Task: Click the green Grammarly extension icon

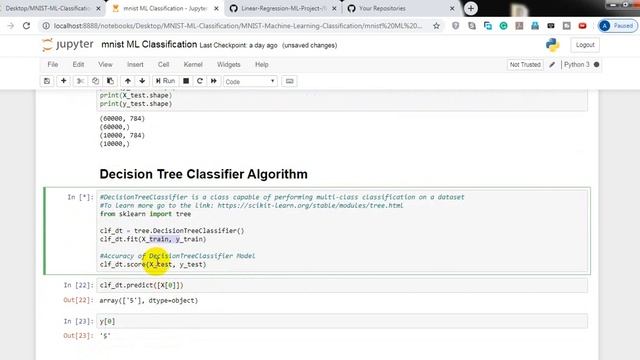Action: [503, 26]
